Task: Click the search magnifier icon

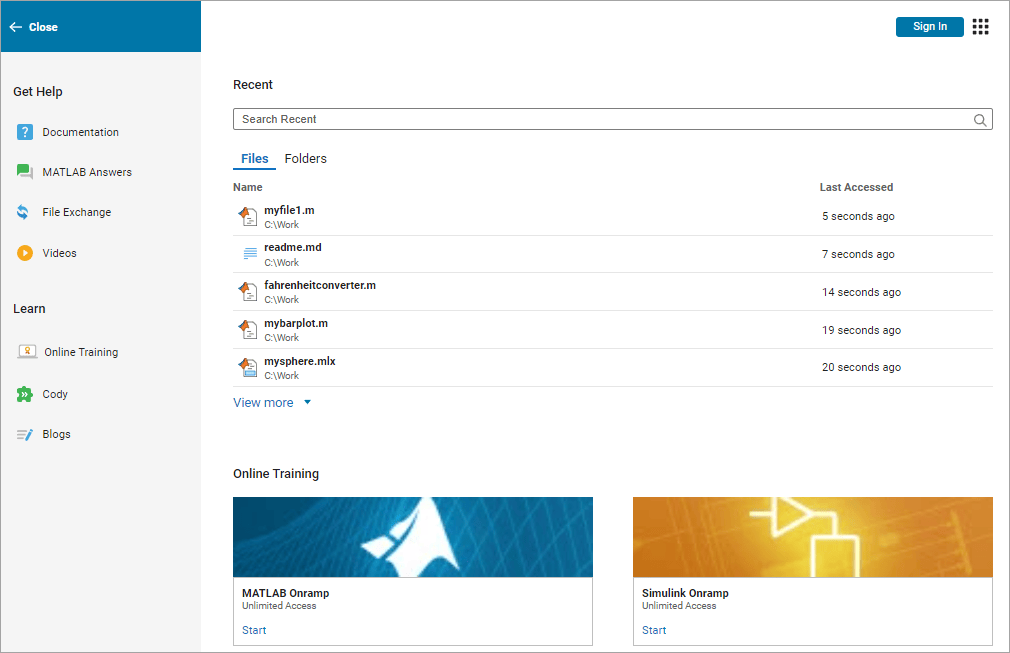Action: tap(980, 120)
